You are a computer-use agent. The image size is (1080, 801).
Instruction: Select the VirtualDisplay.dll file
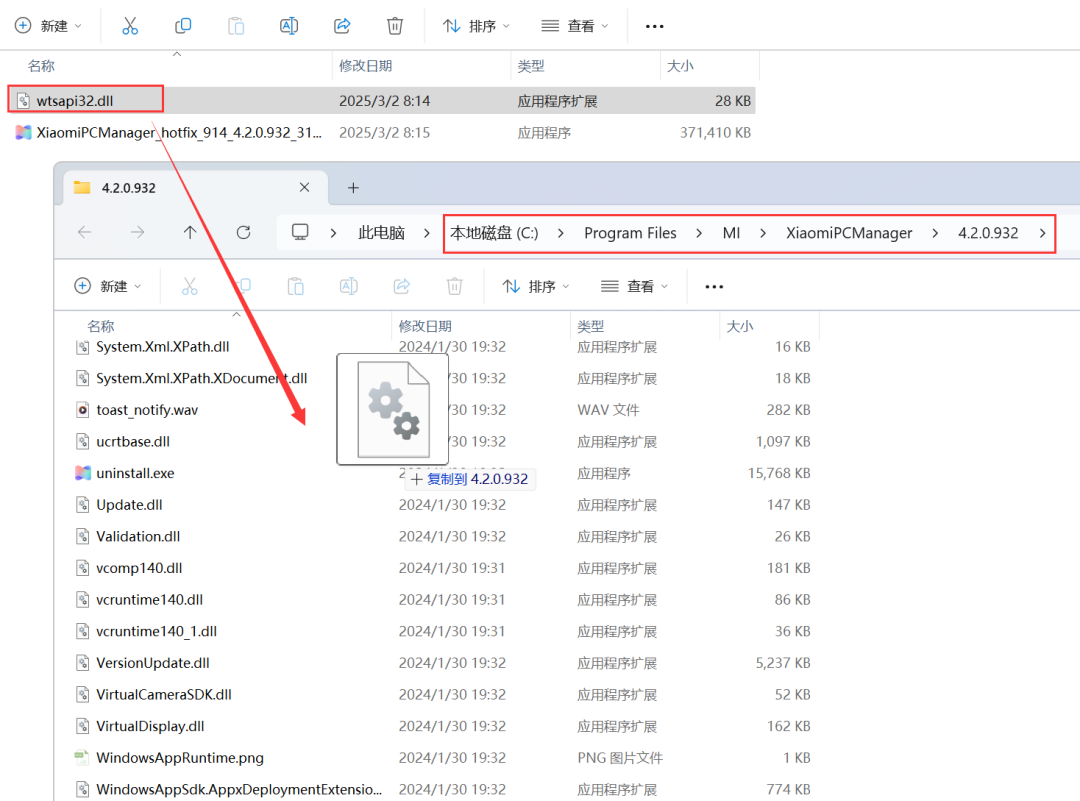click(150, 727)
